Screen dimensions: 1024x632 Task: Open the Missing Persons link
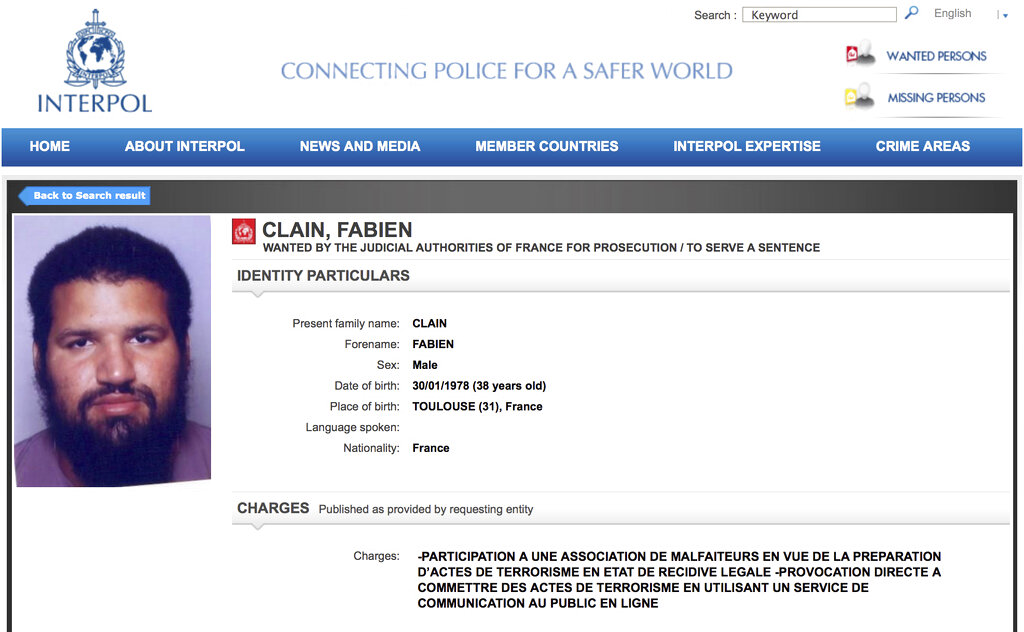click(936, 98)
